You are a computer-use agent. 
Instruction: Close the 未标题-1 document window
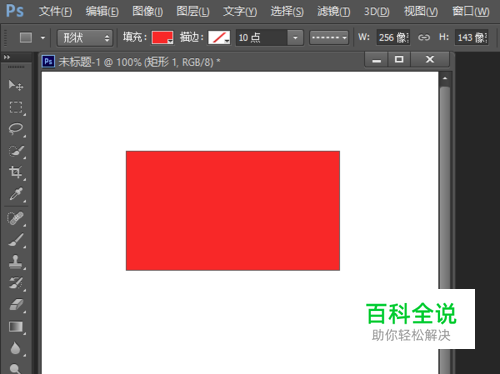[430, 60]
